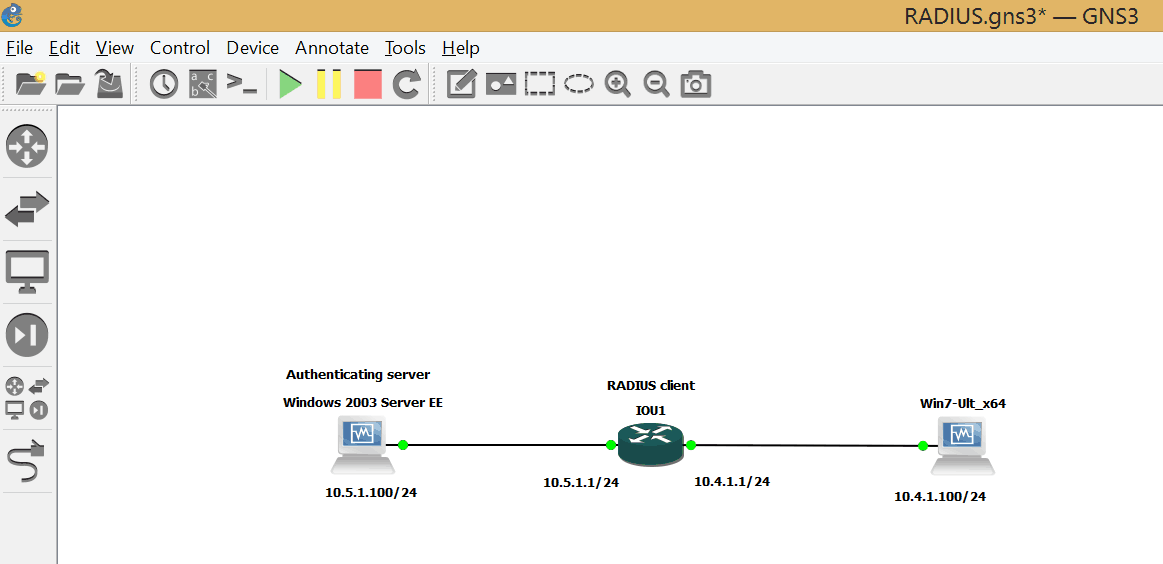The width and height of the screenshot is (1163, 564).
Task: Click the 'Authenticating server' note
Action: click(358, 375)
